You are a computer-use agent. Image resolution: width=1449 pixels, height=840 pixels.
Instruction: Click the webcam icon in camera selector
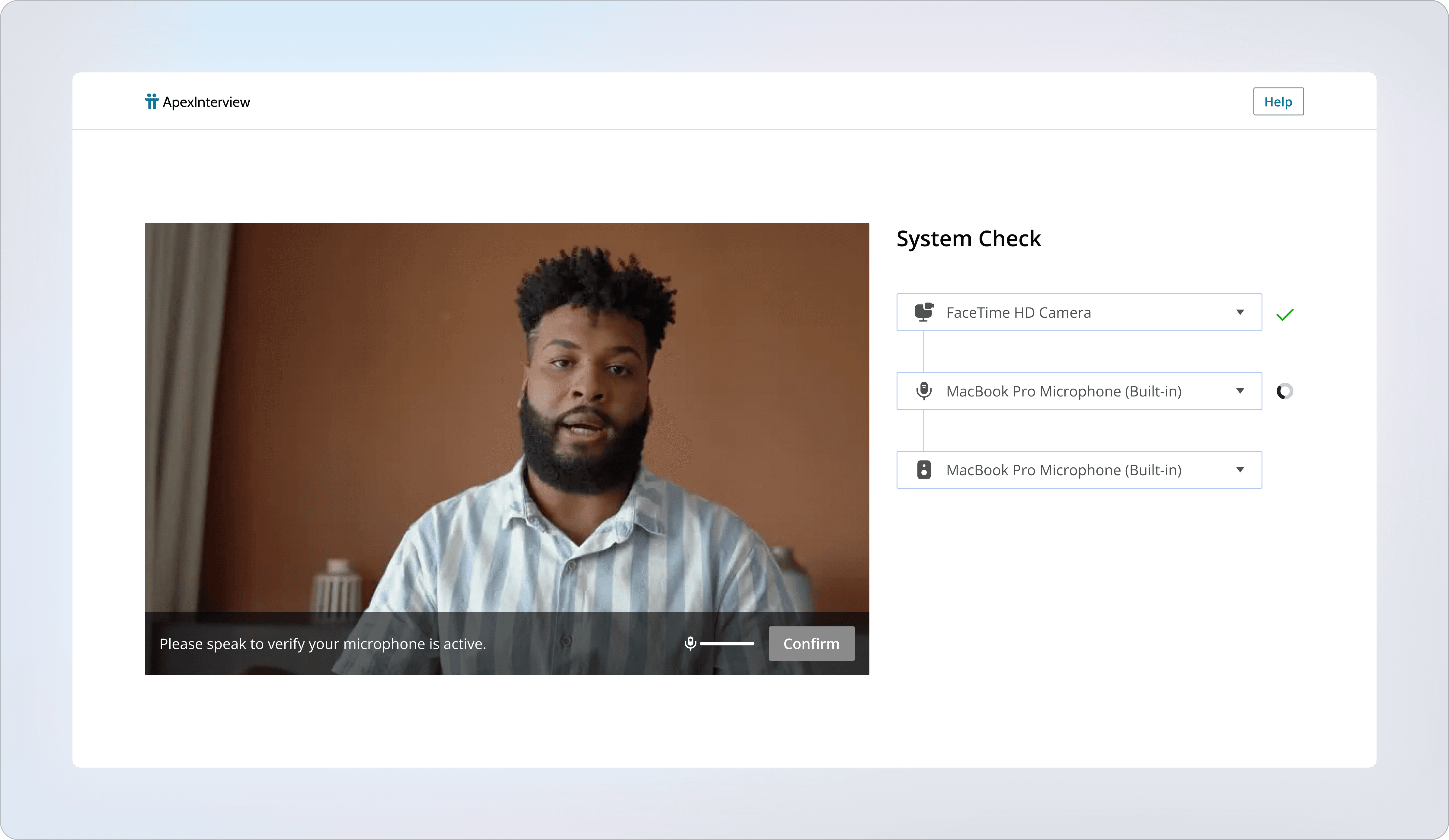(923, 312)
